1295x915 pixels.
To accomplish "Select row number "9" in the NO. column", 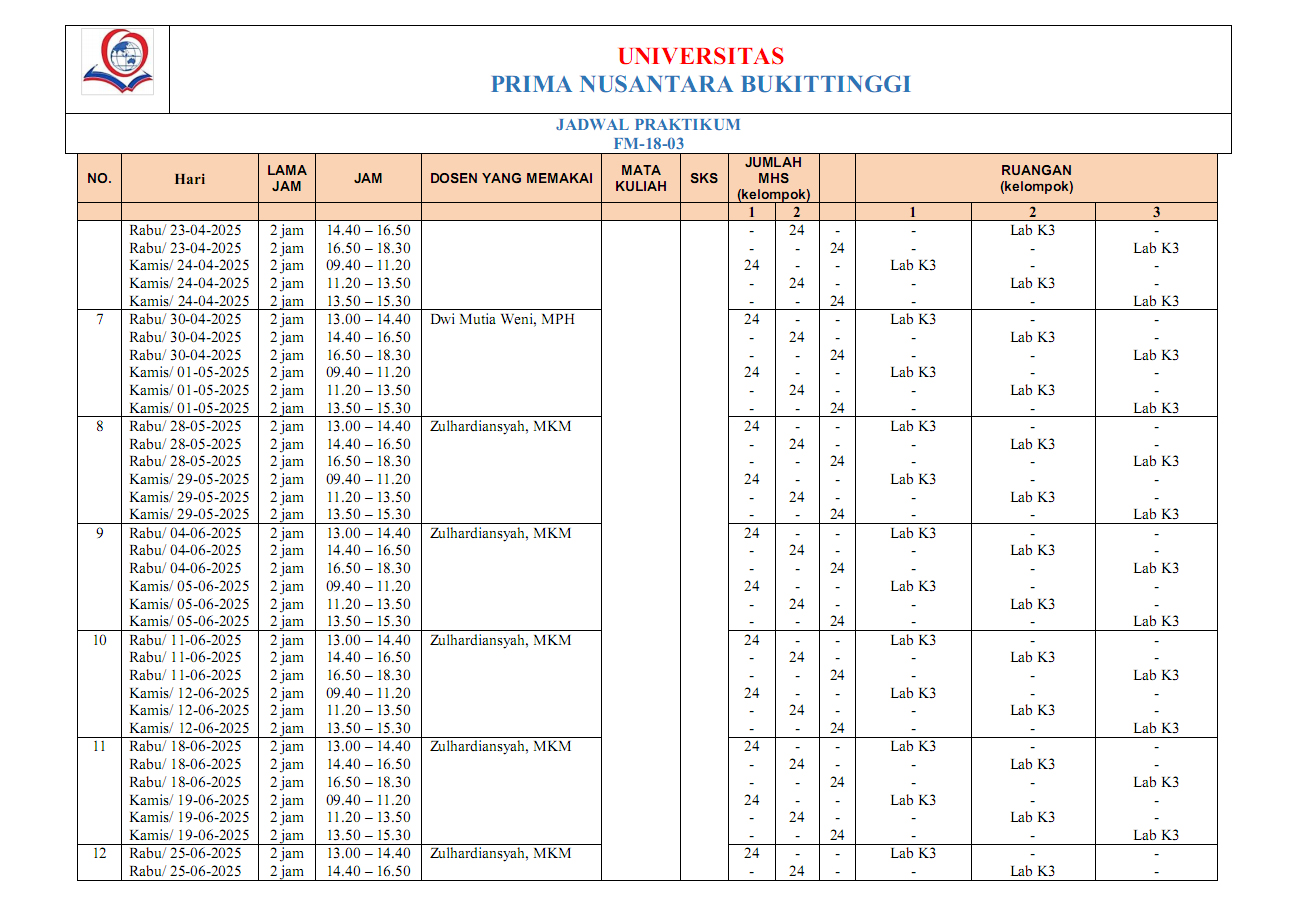I will pyautogui.click(x=99, y=533).
